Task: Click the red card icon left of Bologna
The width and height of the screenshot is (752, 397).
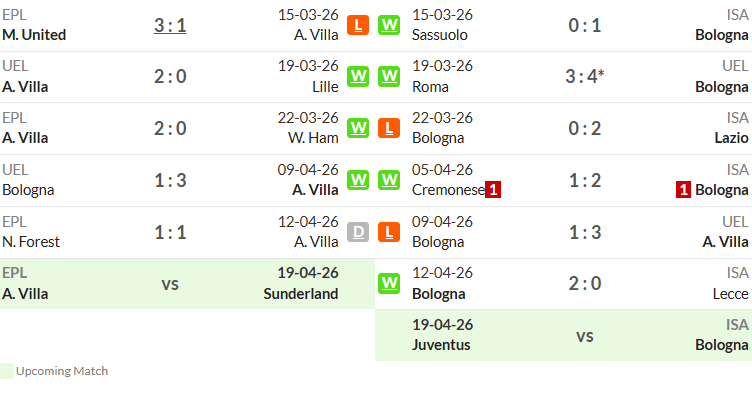Action: (683, 190)
